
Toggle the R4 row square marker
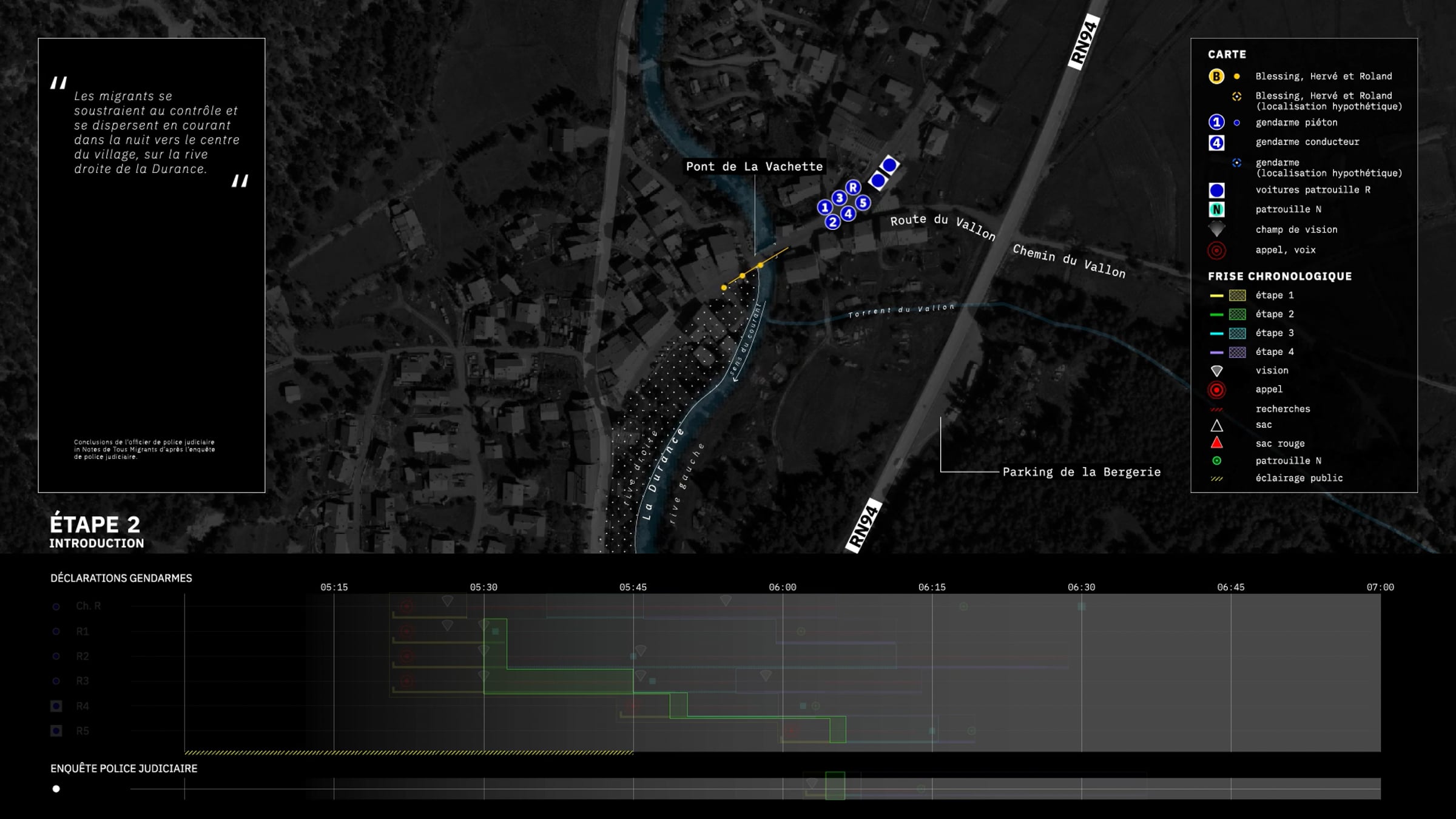pyautogui.click(x=56, y=706)
